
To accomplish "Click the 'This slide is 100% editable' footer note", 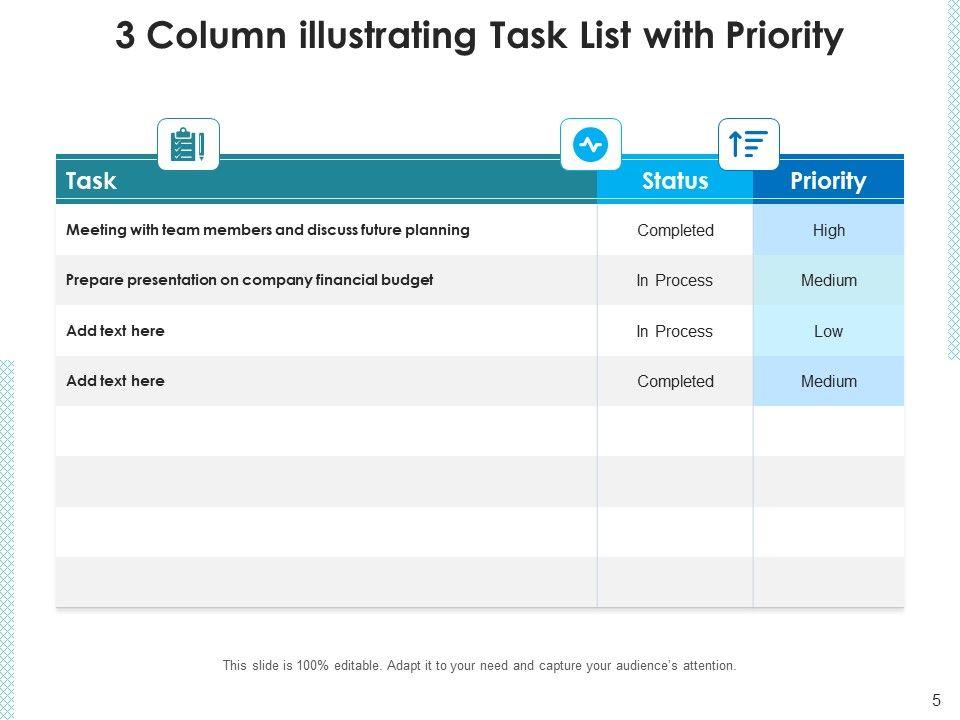I will click(x=479, y=666).
